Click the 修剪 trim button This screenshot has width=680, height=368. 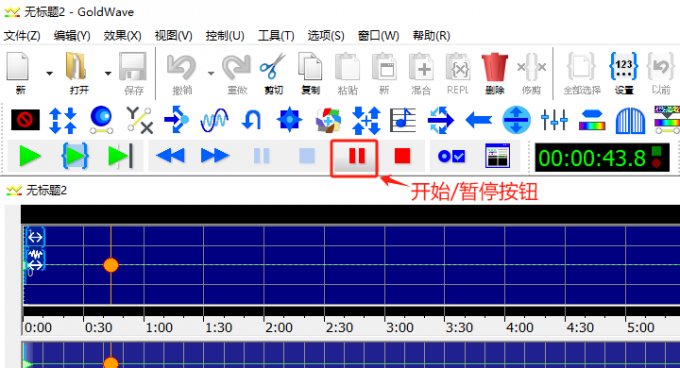pyautogui.click(x=531, y=73)
